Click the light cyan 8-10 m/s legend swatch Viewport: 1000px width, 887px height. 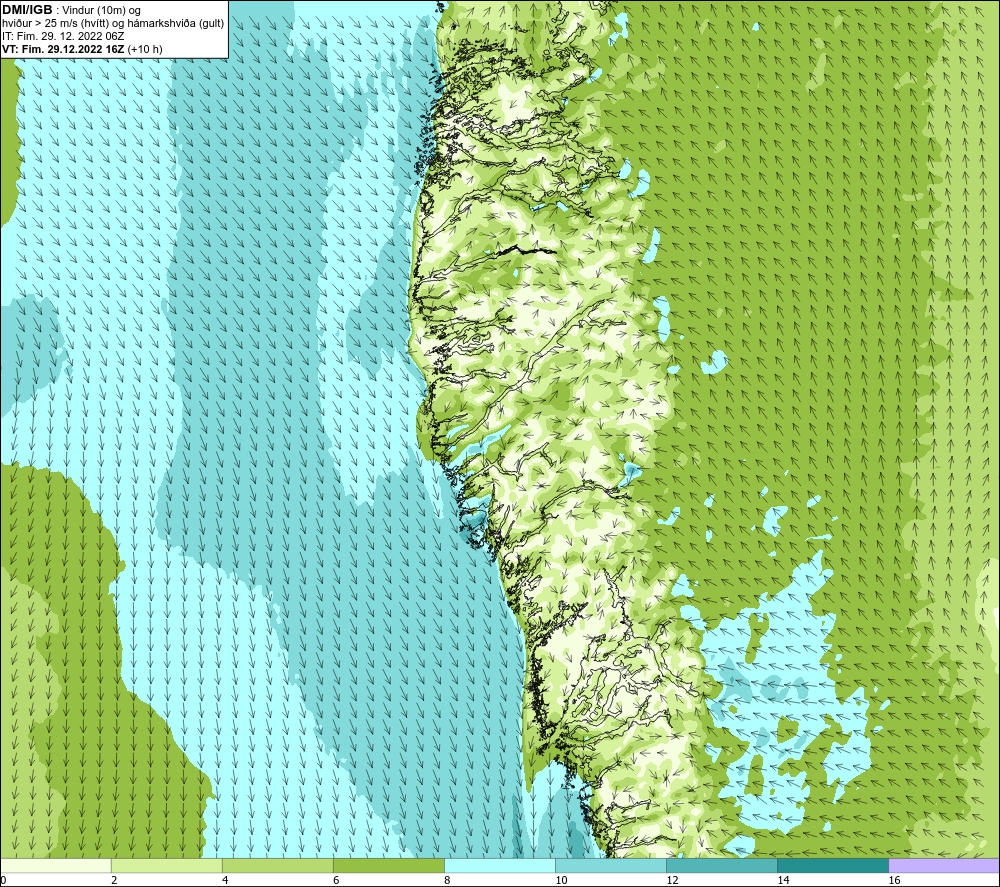click(x=500, y=866)
